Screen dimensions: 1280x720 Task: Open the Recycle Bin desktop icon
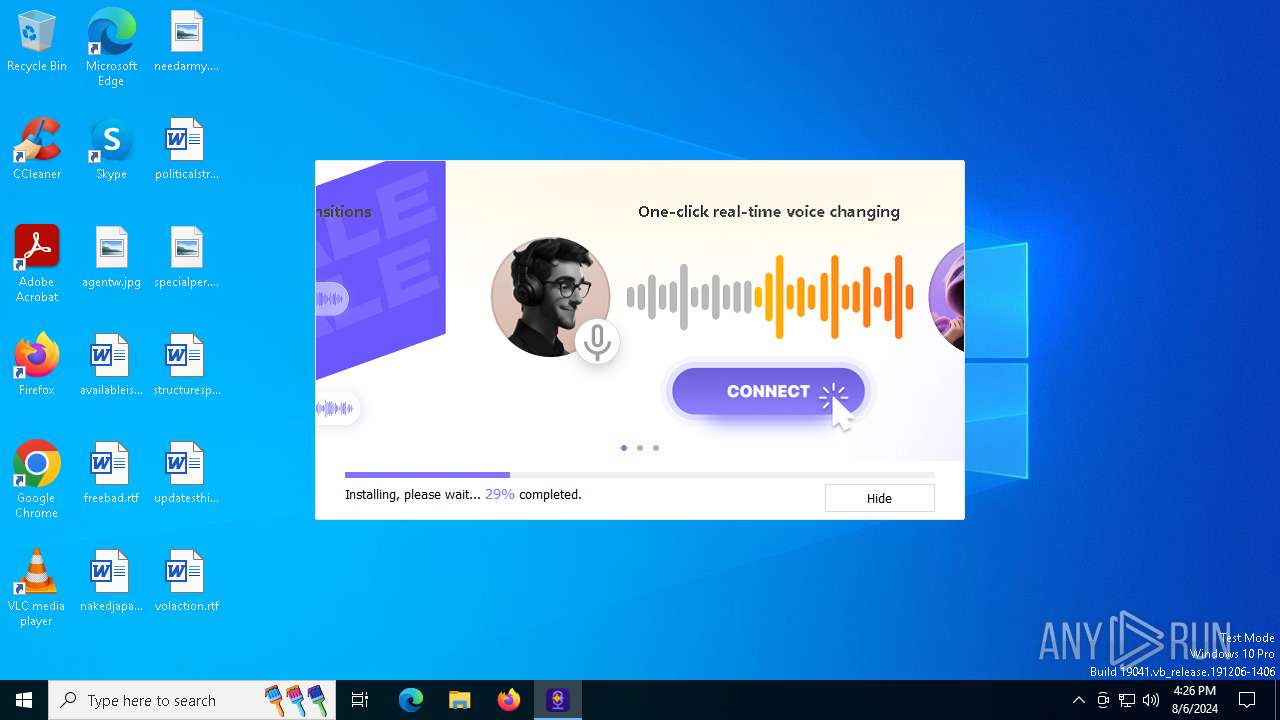point(37,42)
